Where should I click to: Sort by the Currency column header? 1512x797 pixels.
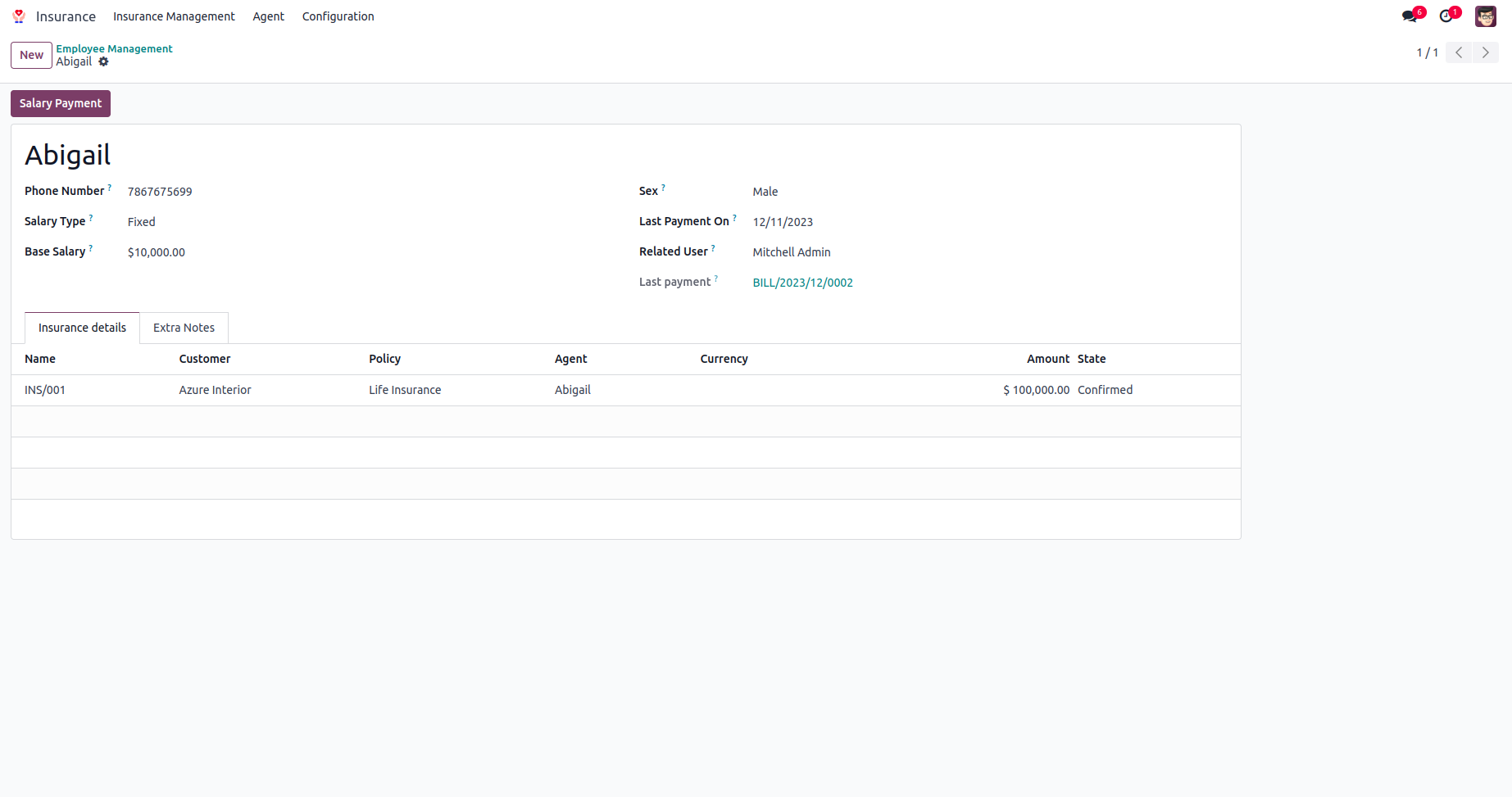coord(724,359)
